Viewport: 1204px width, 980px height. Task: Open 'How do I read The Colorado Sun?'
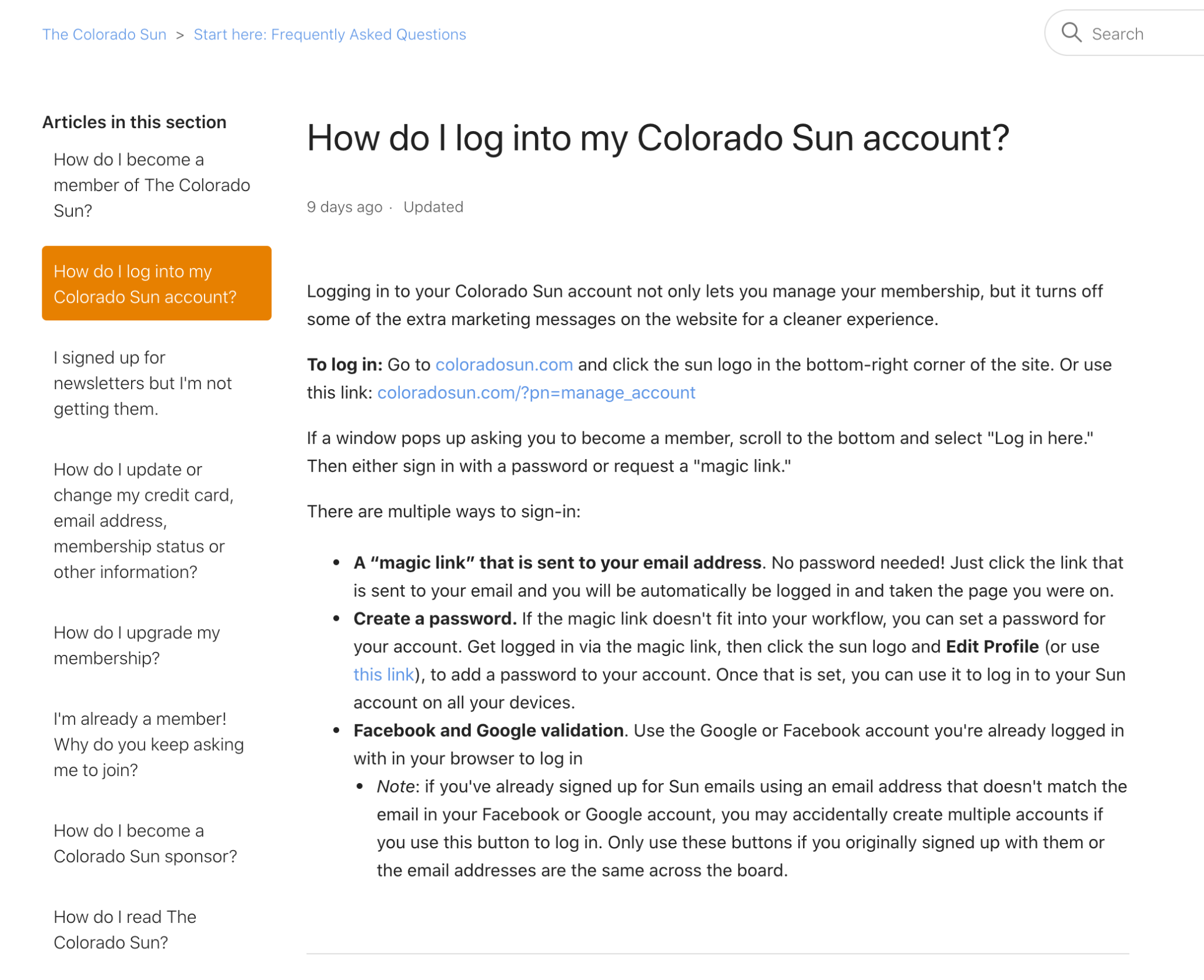coord(125,929)
